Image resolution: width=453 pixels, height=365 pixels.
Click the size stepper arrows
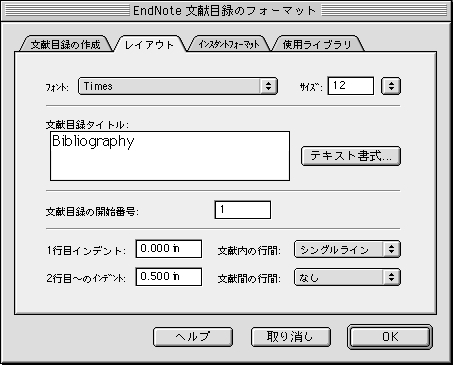pos(391,86)
